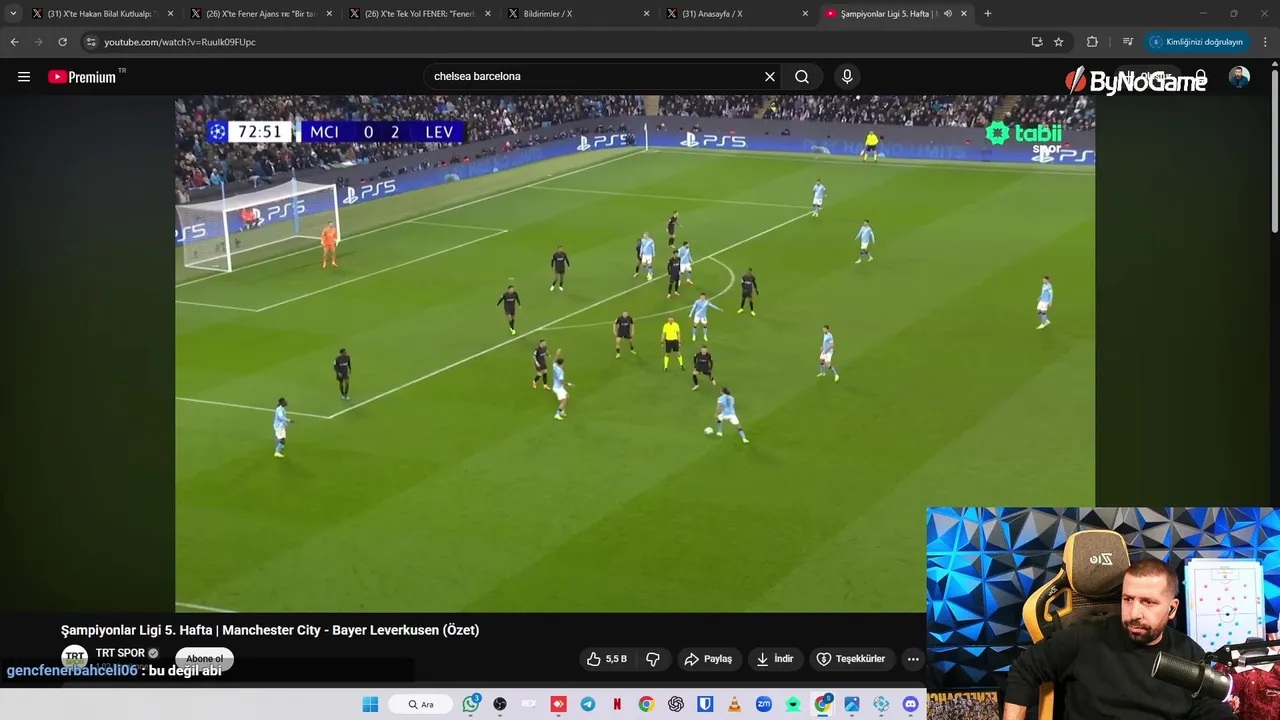Go back with the browser back arrow
Viewport: 1280px width, 720px height.
14,42
